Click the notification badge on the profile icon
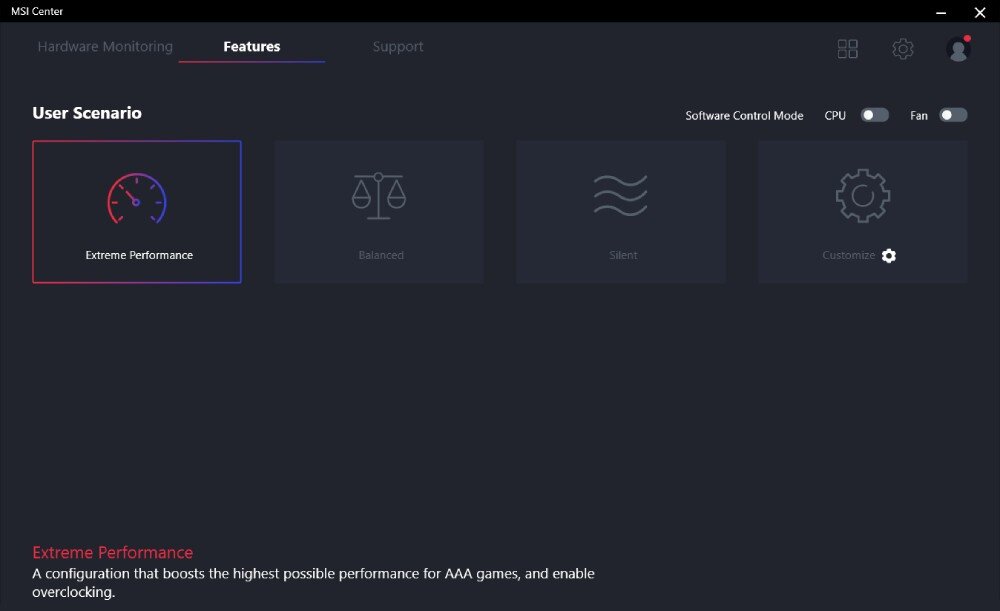The width and height of the screenshot is (1000, 611). click(967, 37)
